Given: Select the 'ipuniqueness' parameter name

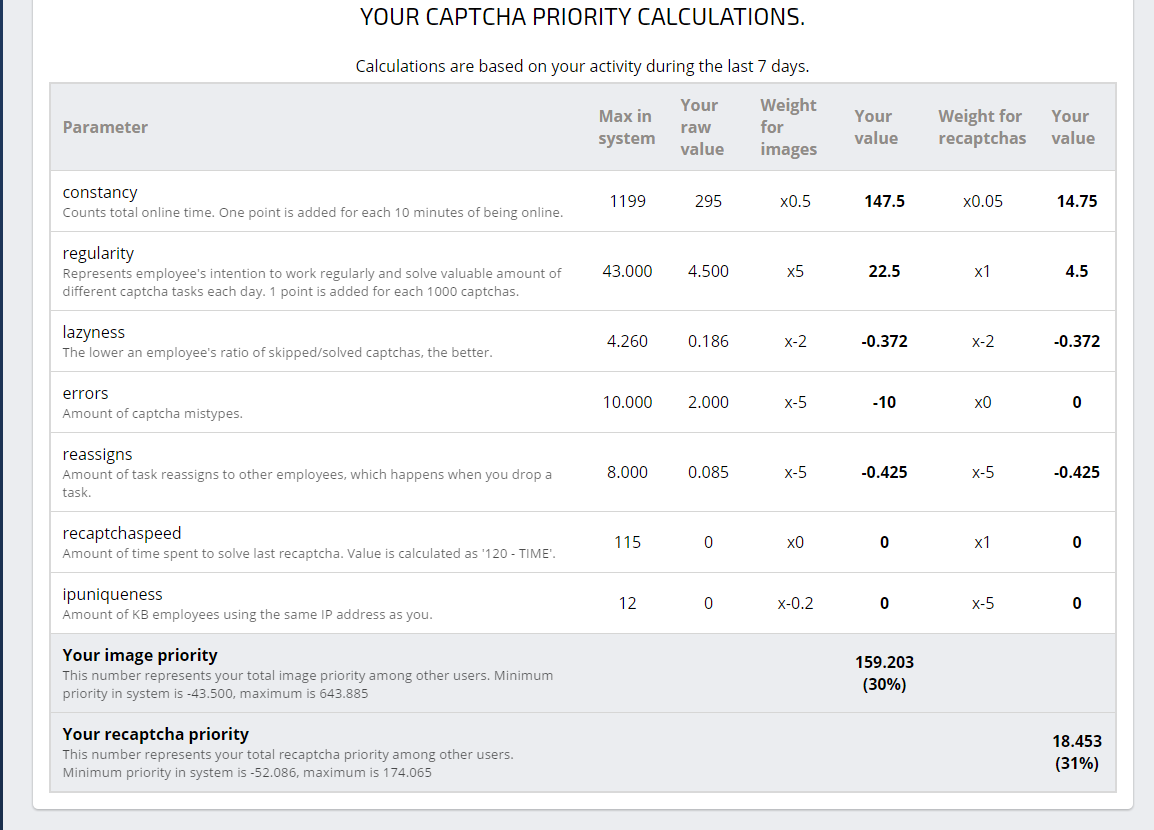Looking at the screenshot, I should (x=112, y=594).
